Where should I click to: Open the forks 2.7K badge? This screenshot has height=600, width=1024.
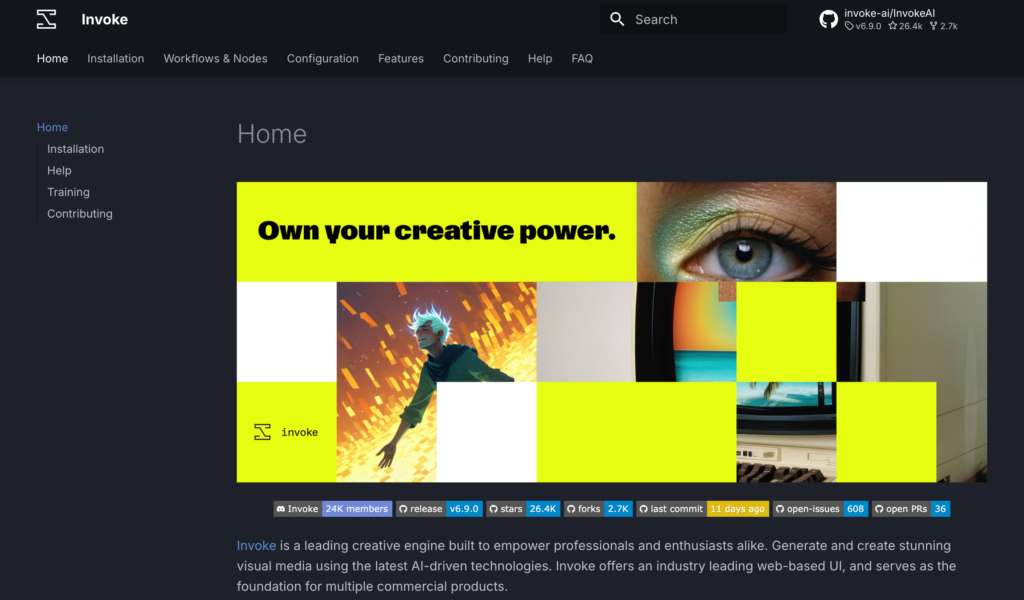(598, 509)
